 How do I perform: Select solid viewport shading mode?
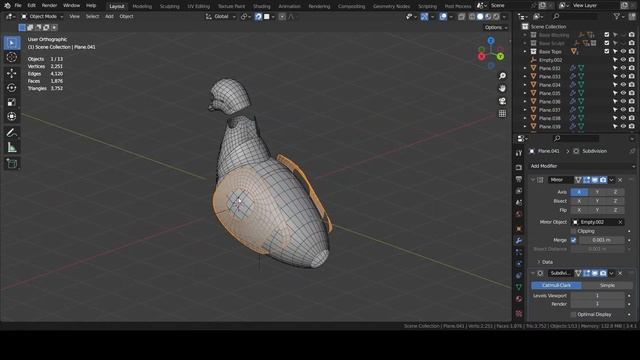(x=480, y=17)
